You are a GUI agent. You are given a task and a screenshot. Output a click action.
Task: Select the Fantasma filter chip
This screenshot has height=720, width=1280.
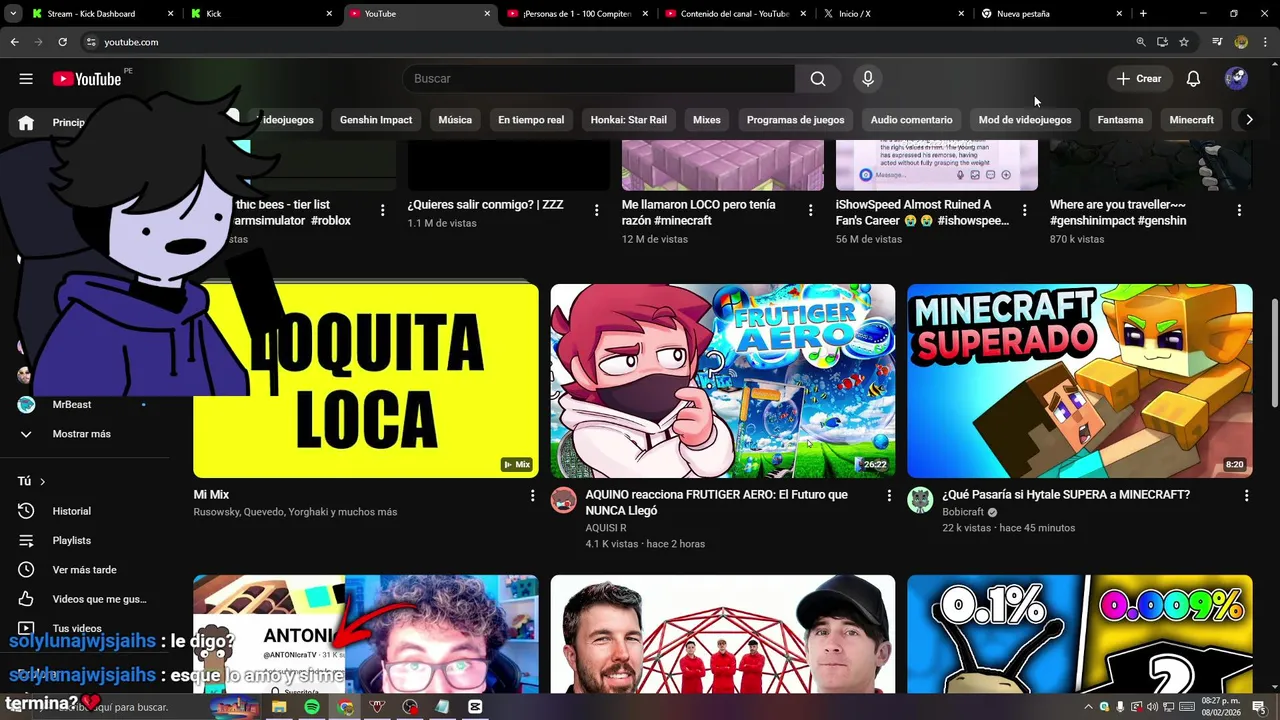[x=1120, y=120]
